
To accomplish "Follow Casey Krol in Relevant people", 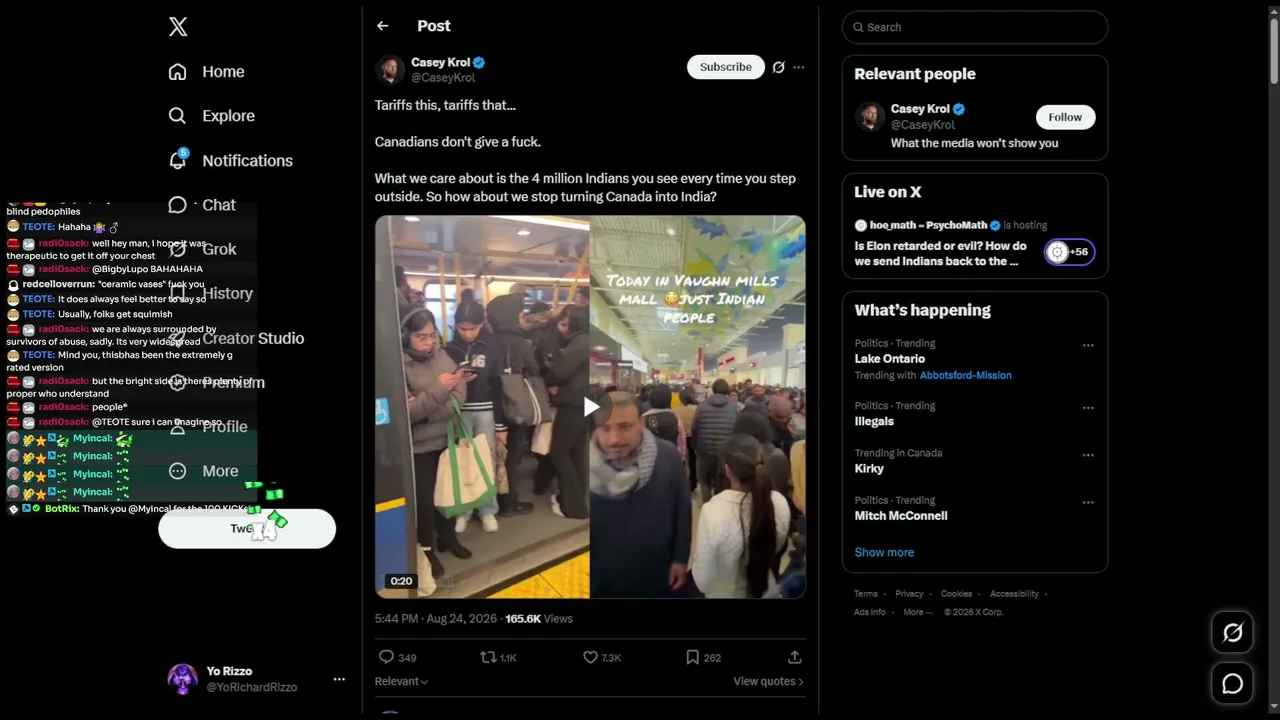I will tap(1065, 117).
